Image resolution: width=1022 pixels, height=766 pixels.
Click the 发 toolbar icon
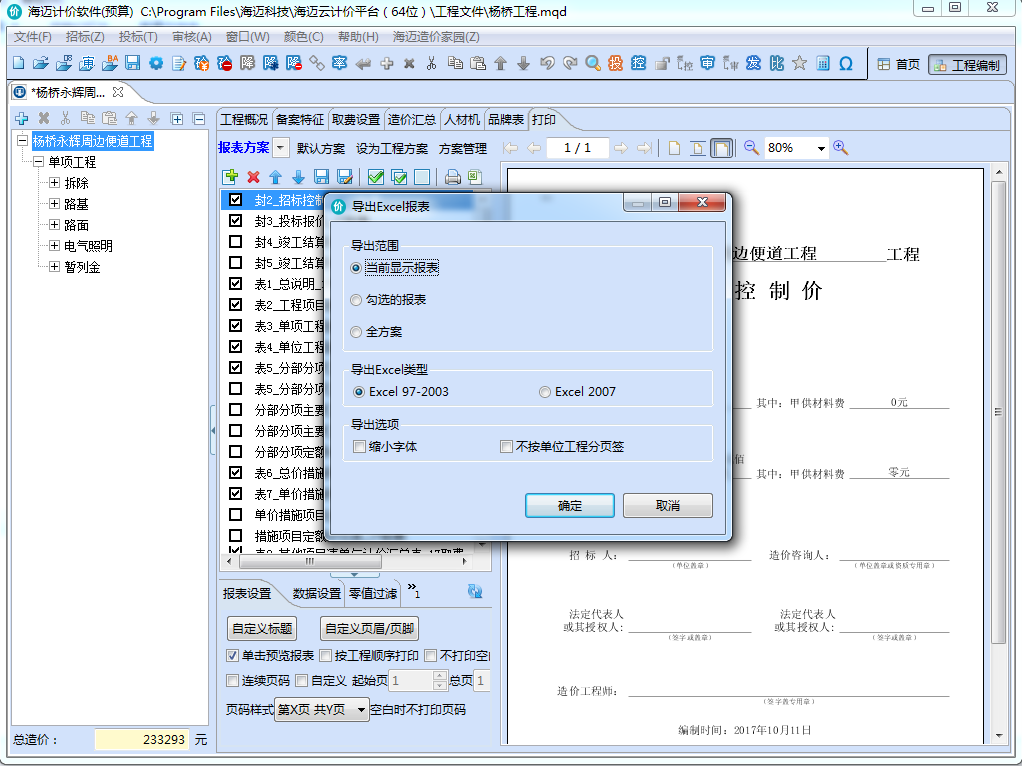pos(753,63)
